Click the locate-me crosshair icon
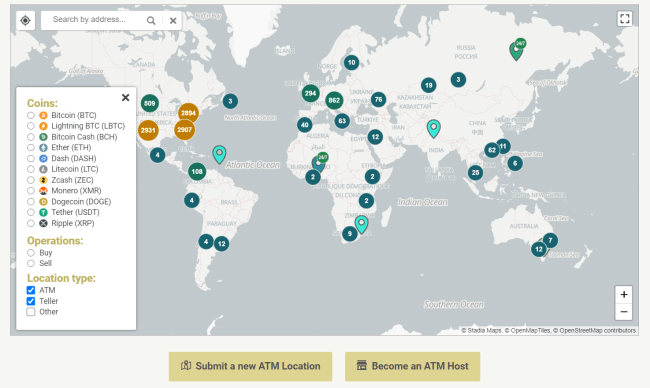The width and height of the screenshot is (650, 388). point(25,20)
